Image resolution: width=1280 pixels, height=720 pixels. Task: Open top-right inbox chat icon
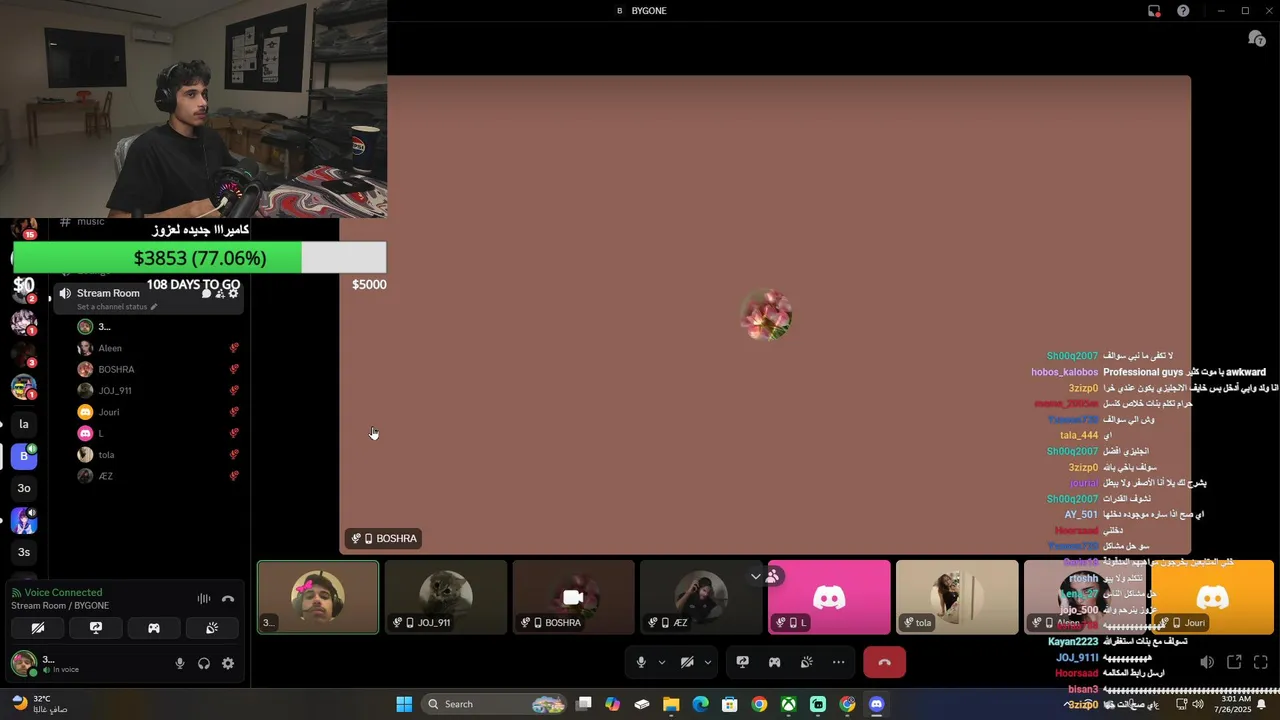pyautogui.click(x=1257, y=39)
